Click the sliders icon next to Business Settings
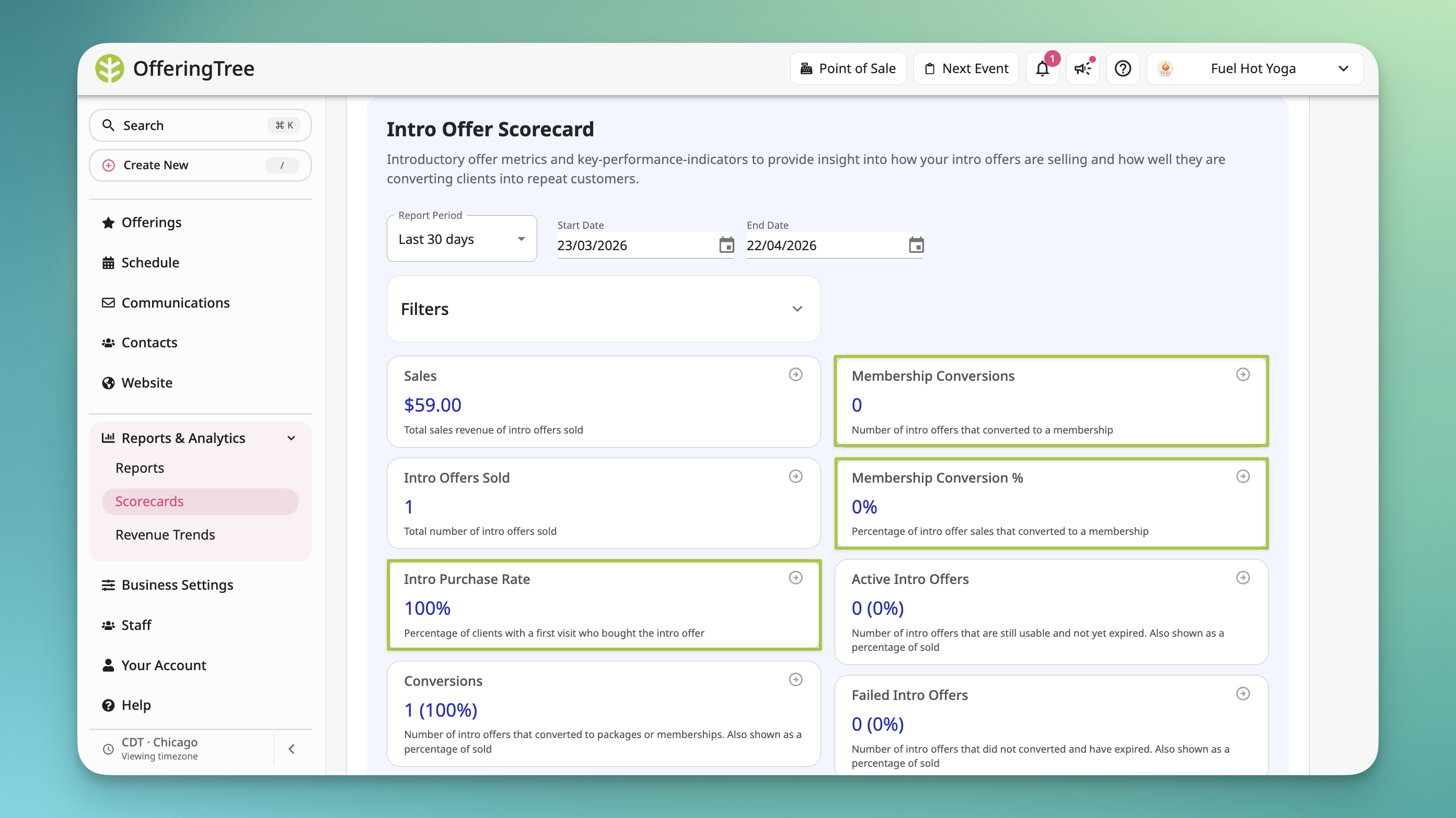This screenshot has width=1456, height=818. pyautogui.click(x=108, y=585)
